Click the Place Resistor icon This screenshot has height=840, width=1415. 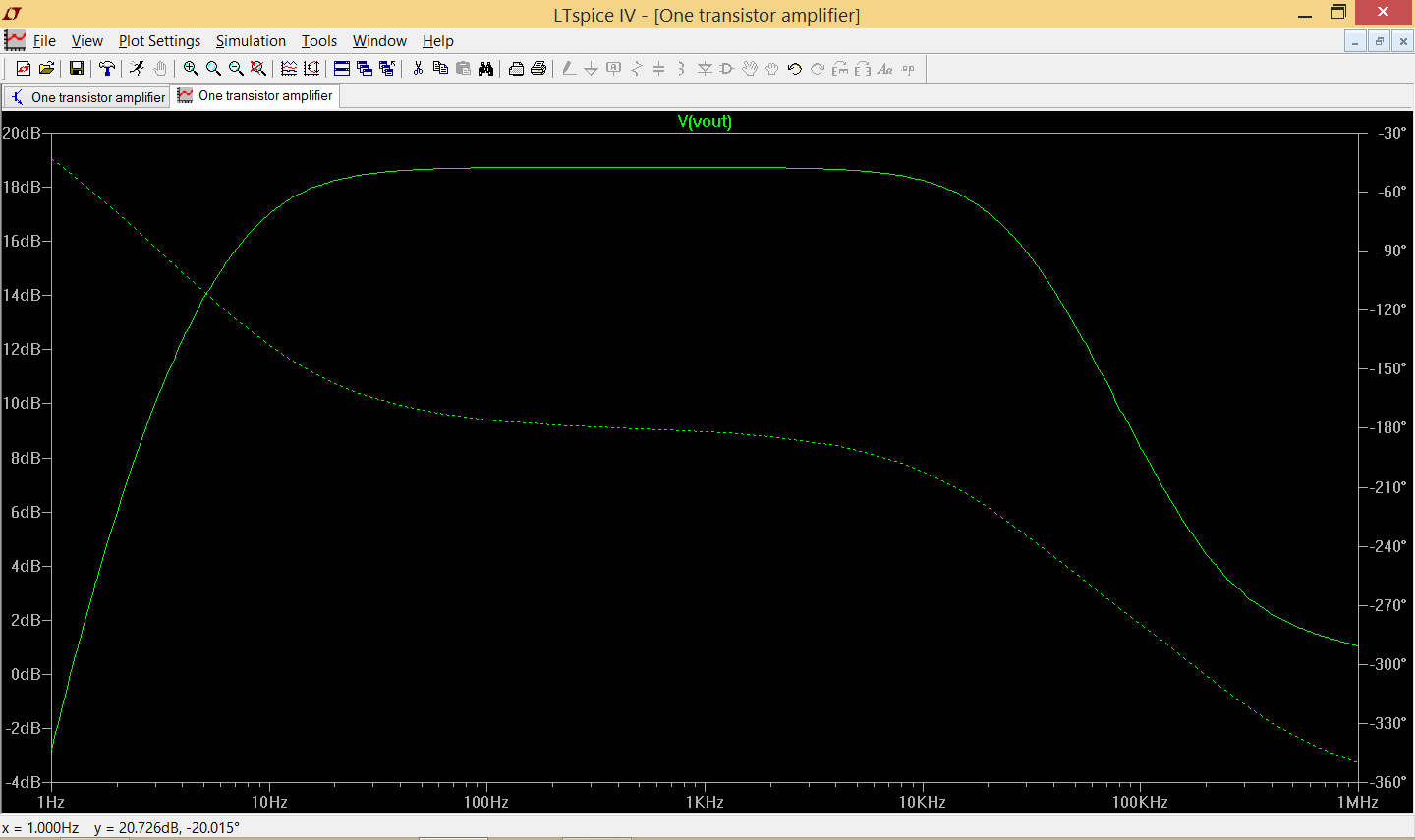pos(637,68)
